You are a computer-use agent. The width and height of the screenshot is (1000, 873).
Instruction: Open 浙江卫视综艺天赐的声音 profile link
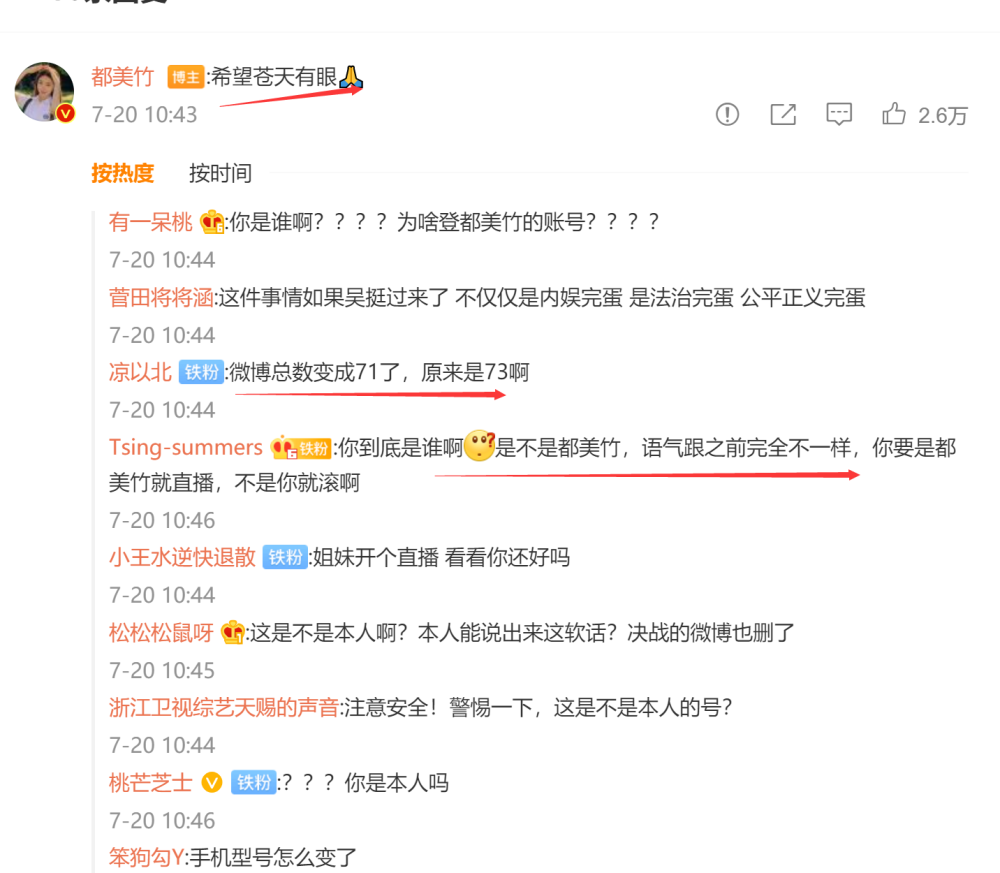click(224, 707)
